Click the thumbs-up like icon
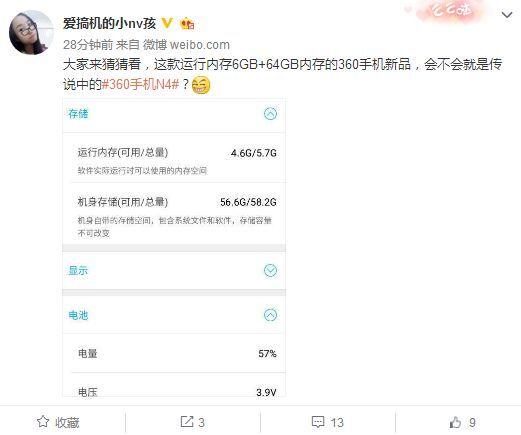The image size is (521, 435). 455,422
